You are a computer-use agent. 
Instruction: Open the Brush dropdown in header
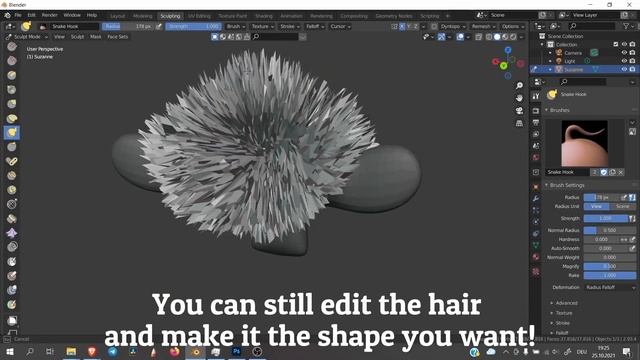236,27
